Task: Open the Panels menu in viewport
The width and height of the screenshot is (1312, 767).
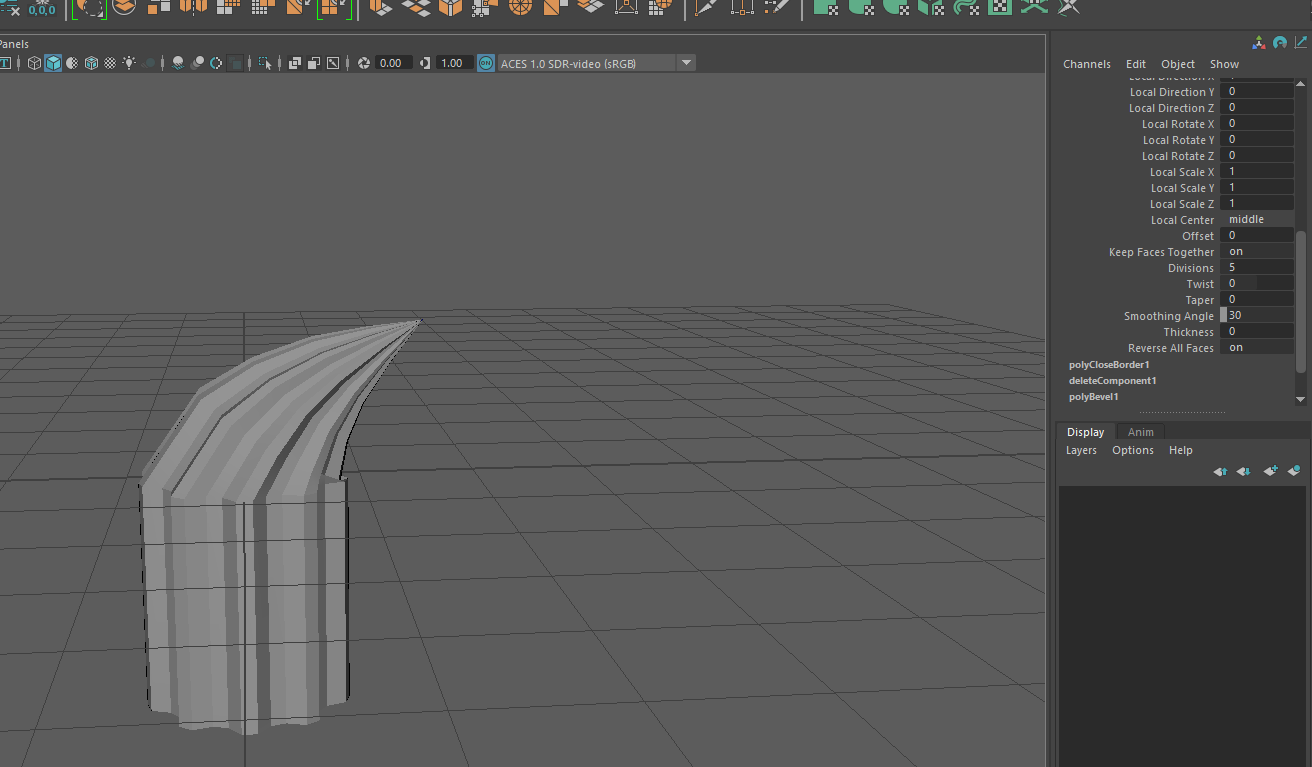Action: [14, 44]
